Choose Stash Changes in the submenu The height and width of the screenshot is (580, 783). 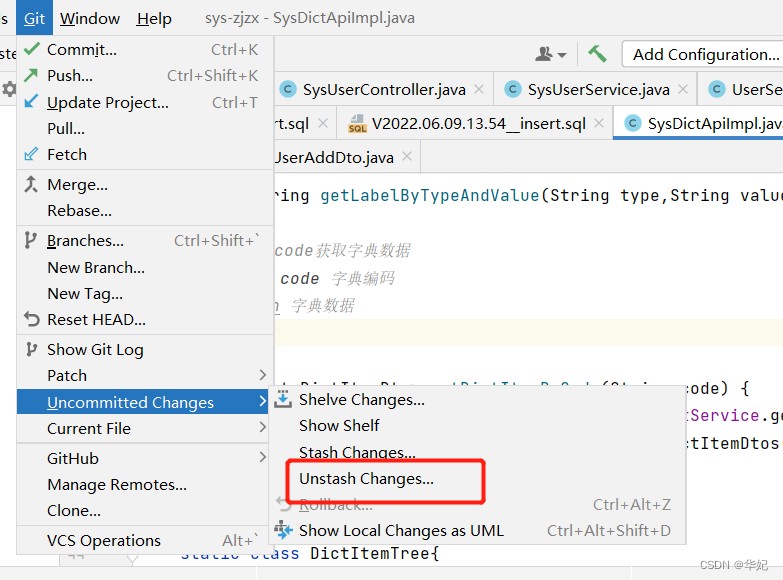pyautogui.click(x=357, y=453)
